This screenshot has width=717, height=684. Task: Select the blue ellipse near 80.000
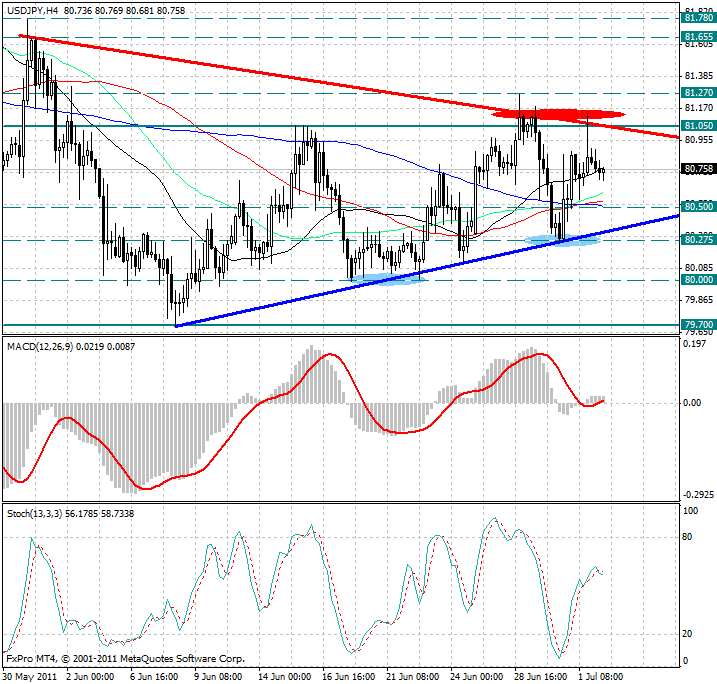click(389, 279)
